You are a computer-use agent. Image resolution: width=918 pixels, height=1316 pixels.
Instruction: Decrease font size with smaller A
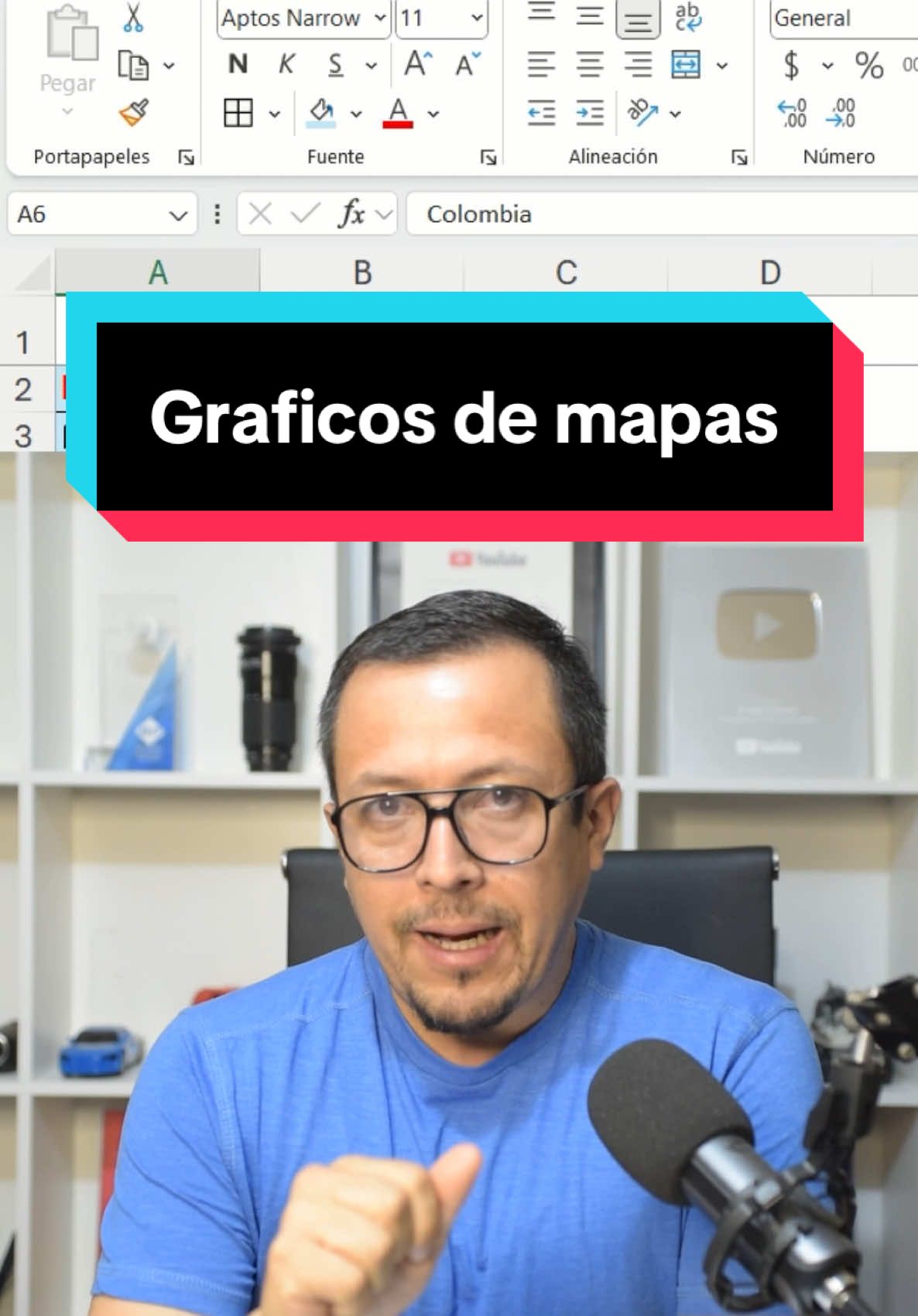click(x=468, y=64)
